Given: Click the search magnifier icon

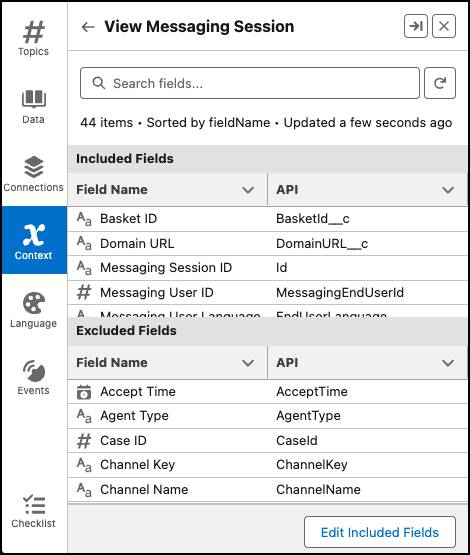Looking at the screenshot, I should click(x=98, y=83).
